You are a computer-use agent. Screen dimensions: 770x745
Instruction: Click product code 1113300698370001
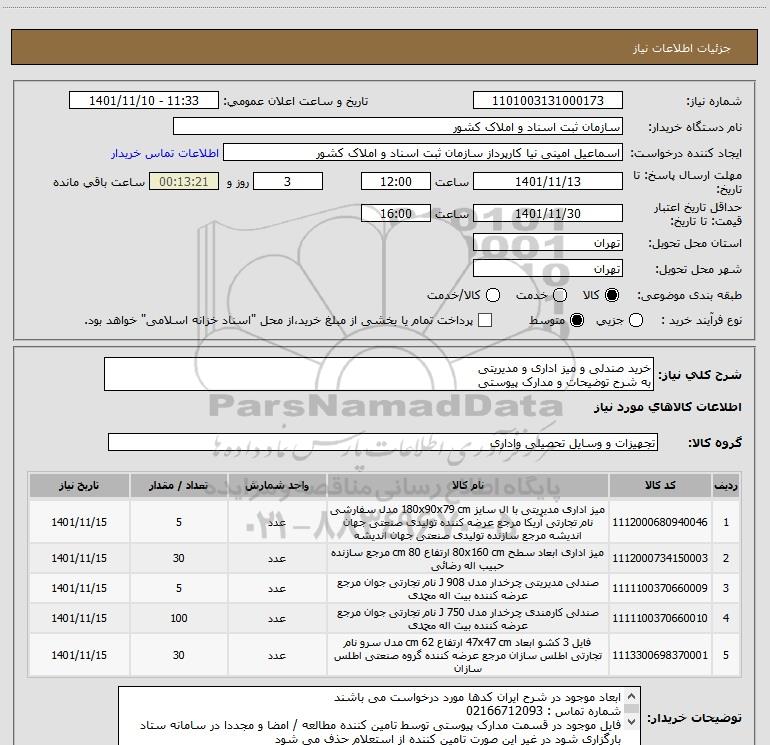pyautogui.click(x=660, y=655)
